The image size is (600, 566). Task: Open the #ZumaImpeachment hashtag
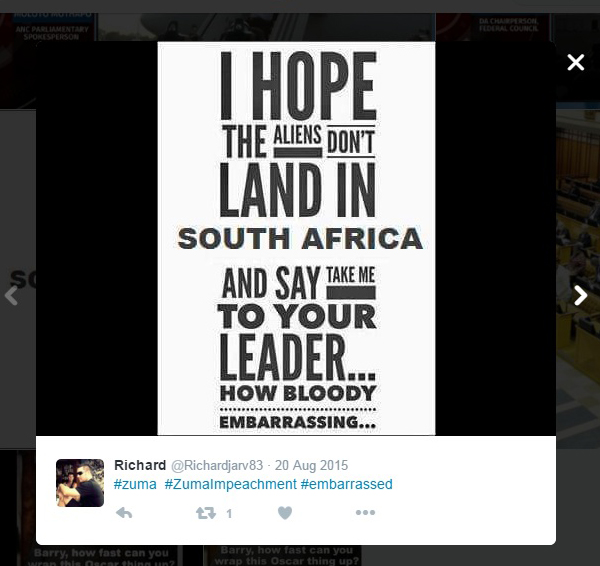231,484
